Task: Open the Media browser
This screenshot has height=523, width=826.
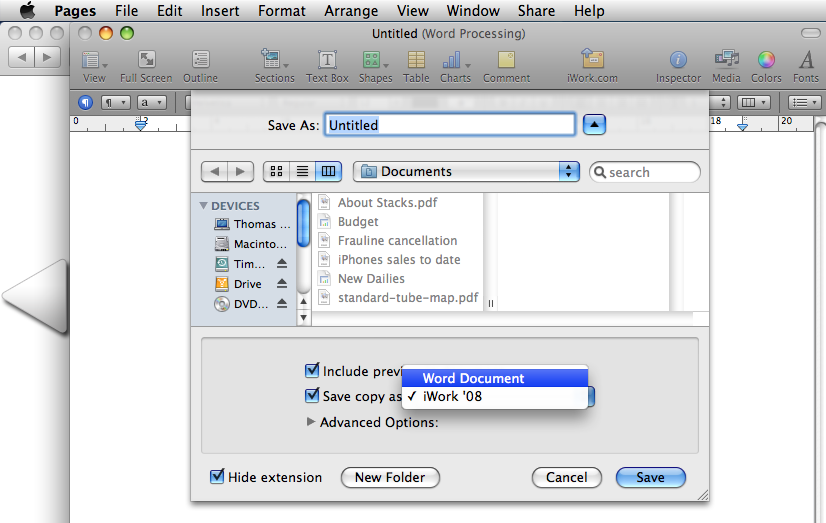Action: tap(726, 66)
